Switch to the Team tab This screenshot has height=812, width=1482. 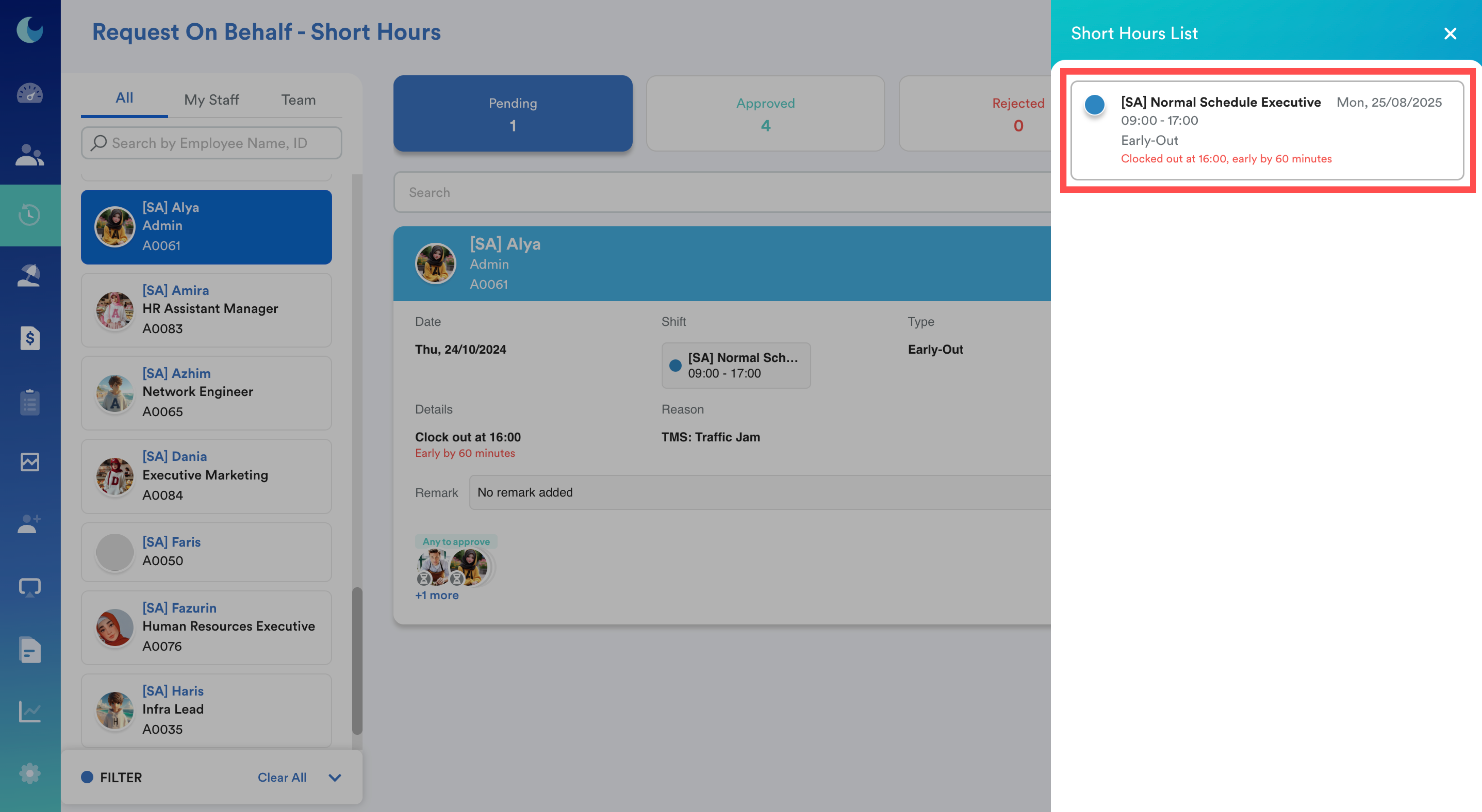[298, 100]
